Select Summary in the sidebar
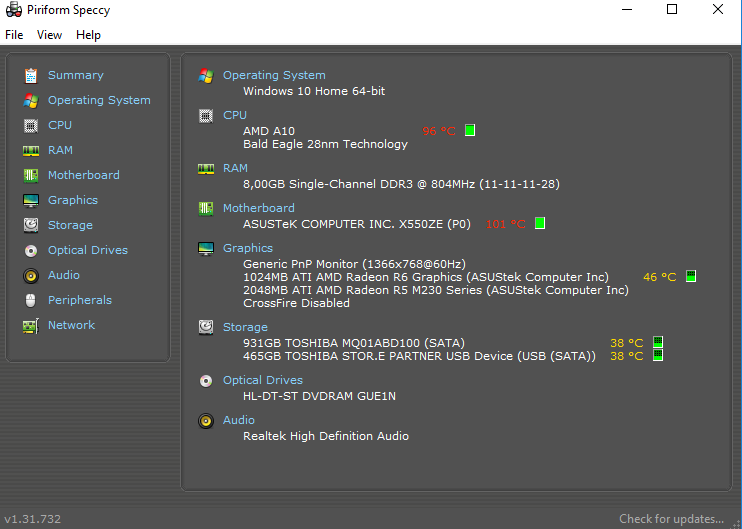742x529 pixels. (x=75, y=75)
